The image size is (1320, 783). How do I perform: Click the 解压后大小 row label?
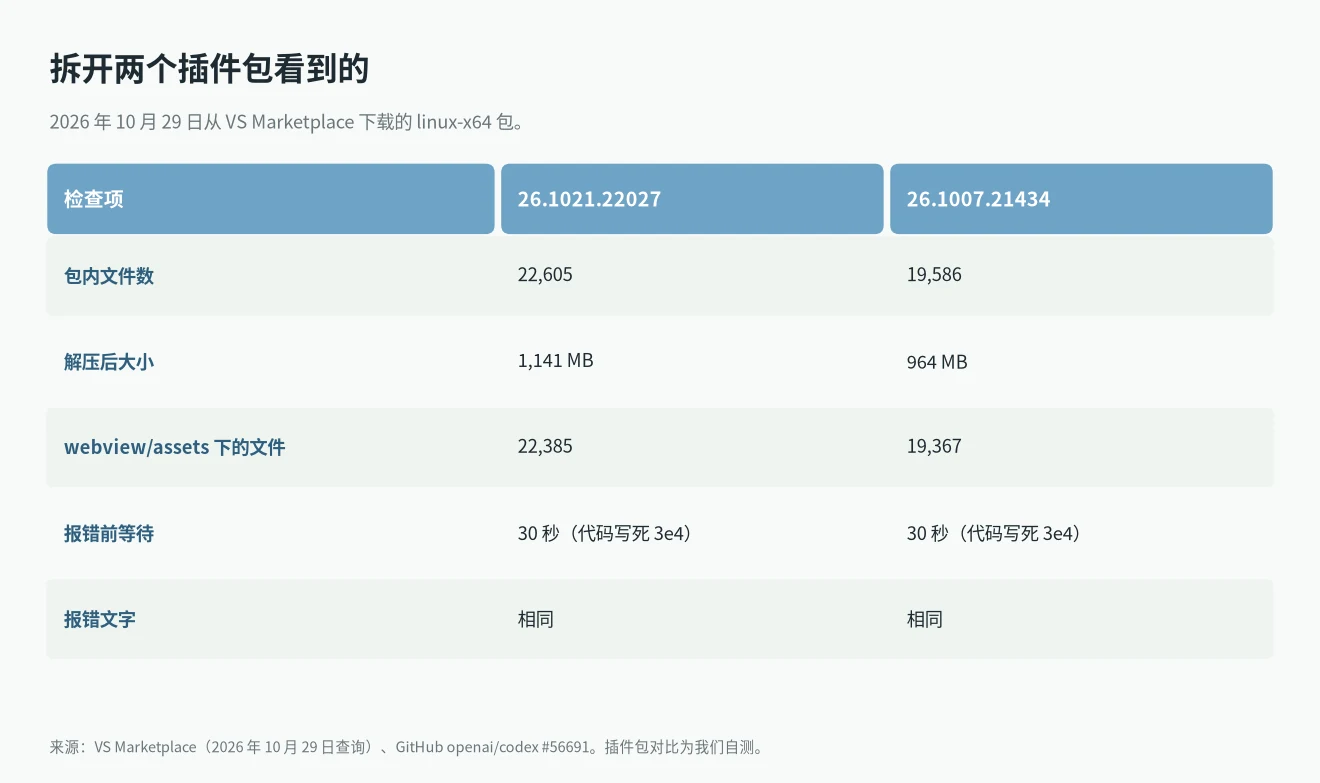(x=109, y=362)
